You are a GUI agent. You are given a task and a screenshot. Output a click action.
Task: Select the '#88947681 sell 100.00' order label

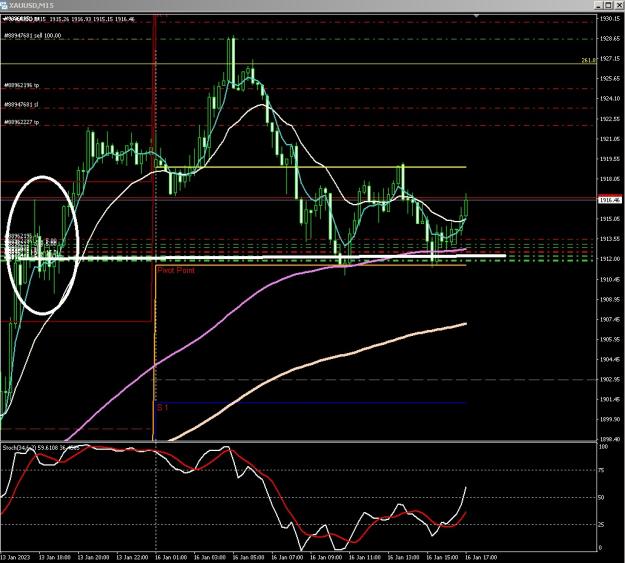tap(33, 36)
